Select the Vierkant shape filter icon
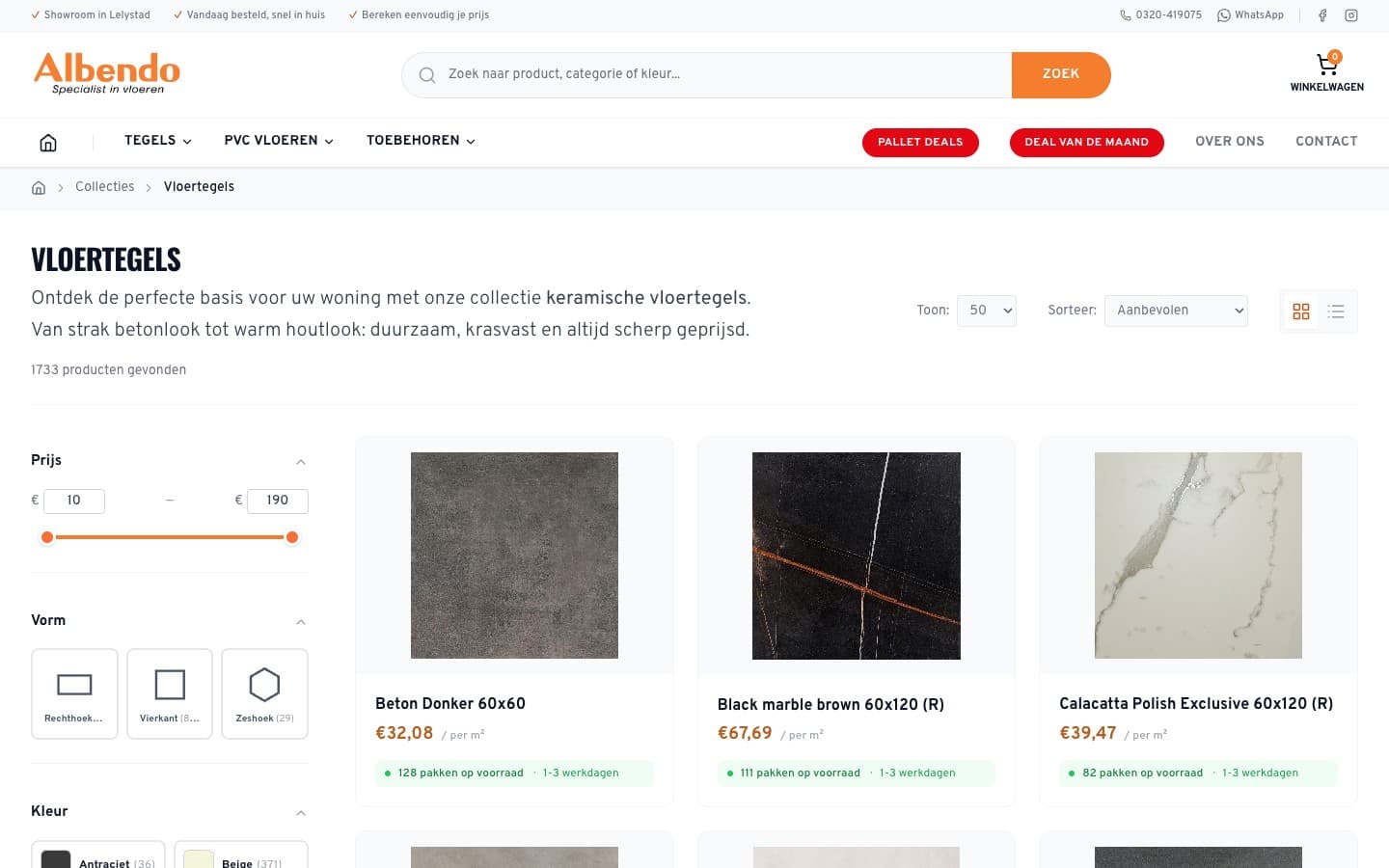 point(170,685)
